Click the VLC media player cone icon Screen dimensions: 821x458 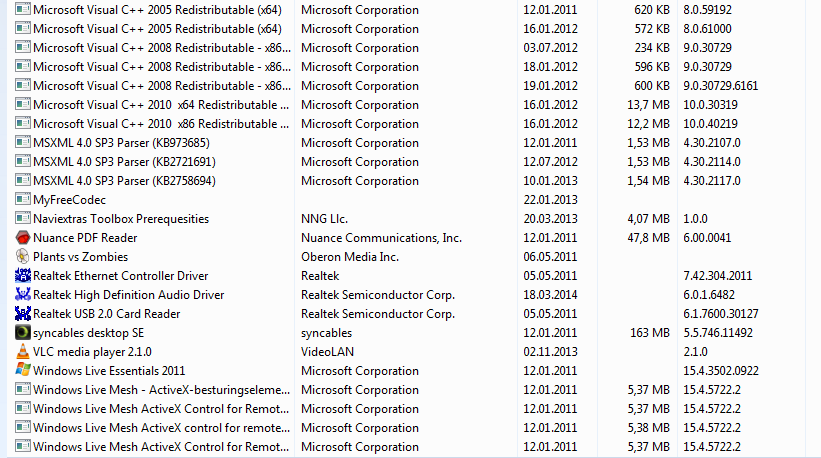pyautogui.click(x=23, y=351)
